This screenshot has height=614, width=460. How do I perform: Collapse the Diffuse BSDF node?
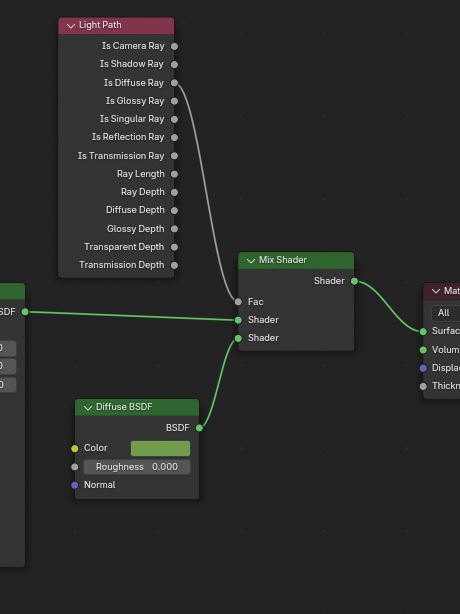[88, 408]
